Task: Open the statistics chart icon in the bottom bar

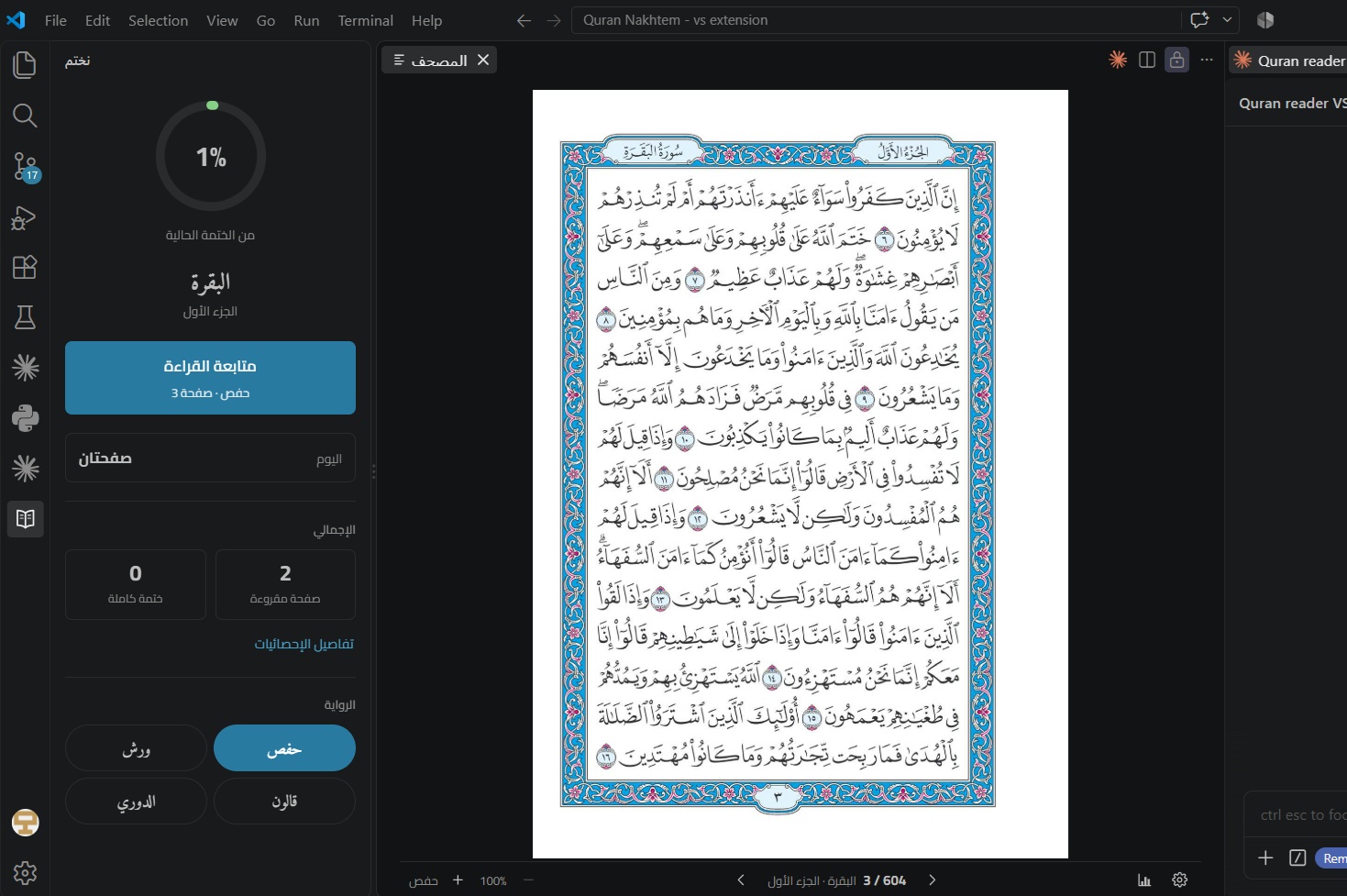Action: pyautogui.click(x=1144, y=879)
